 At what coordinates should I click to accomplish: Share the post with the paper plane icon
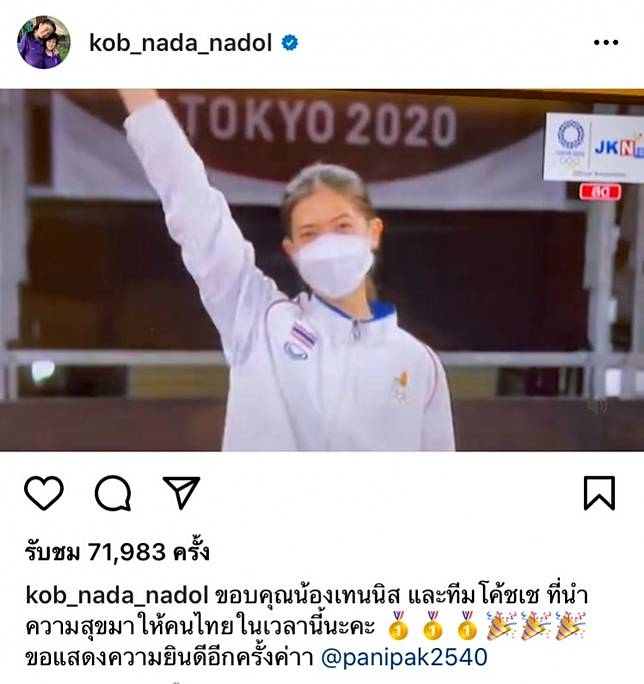tap(182, 492)
